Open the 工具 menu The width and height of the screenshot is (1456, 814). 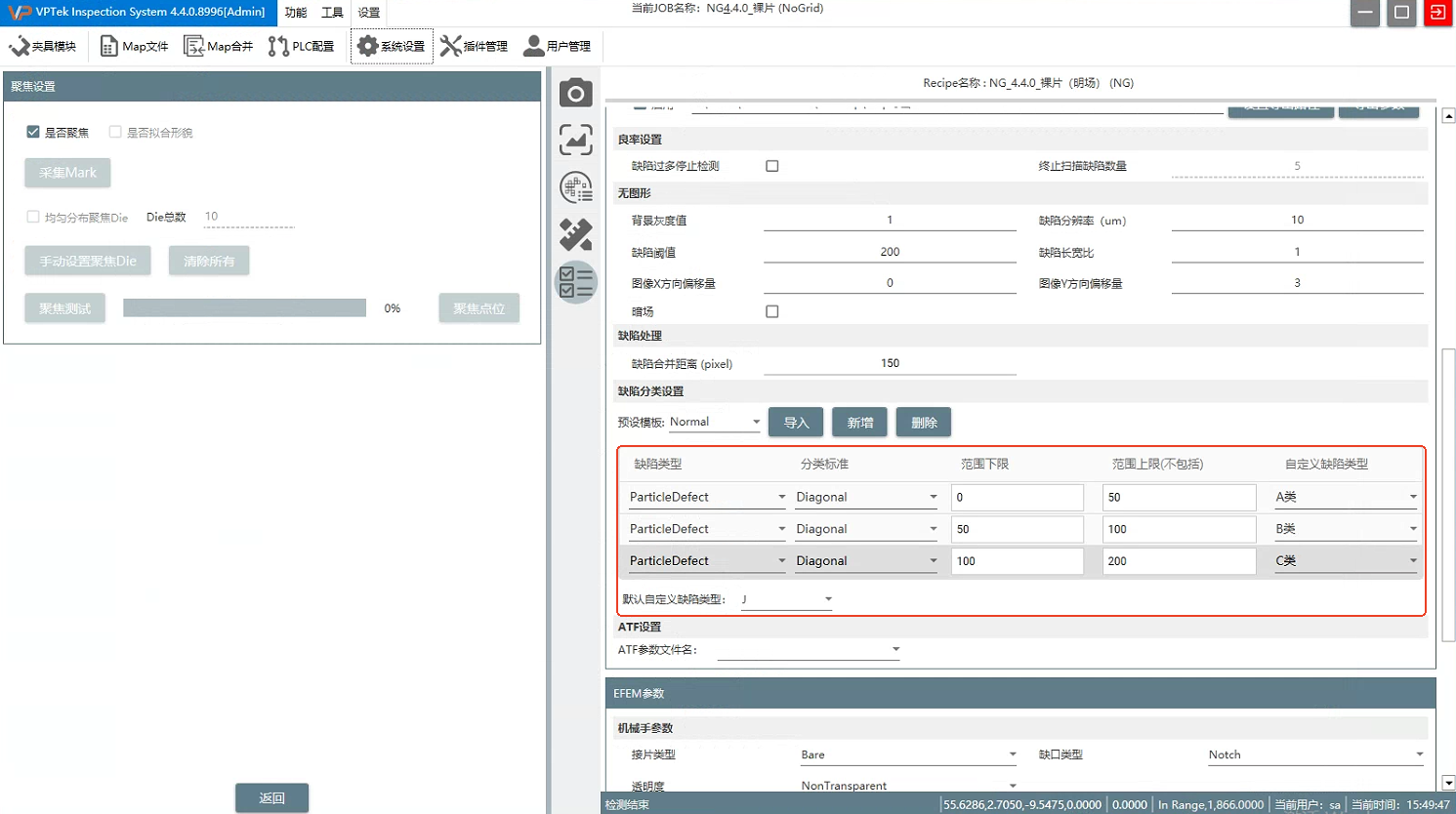332,13
